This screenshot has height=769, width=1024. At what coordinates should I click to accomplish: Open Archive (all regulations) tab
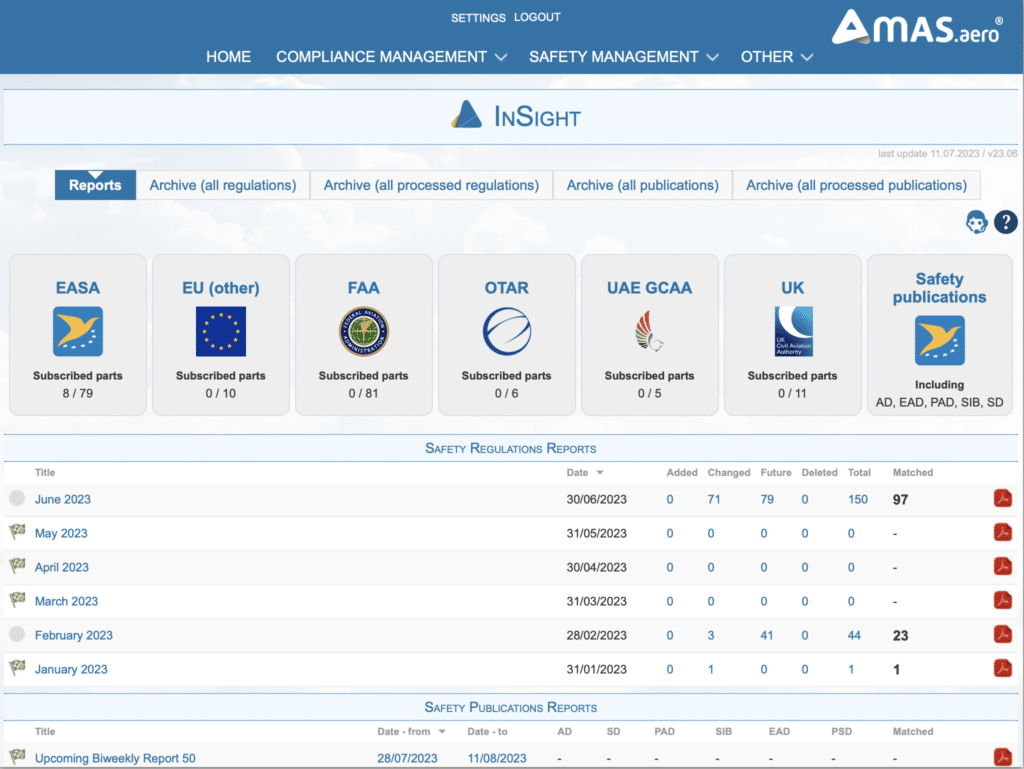[223, 185]
